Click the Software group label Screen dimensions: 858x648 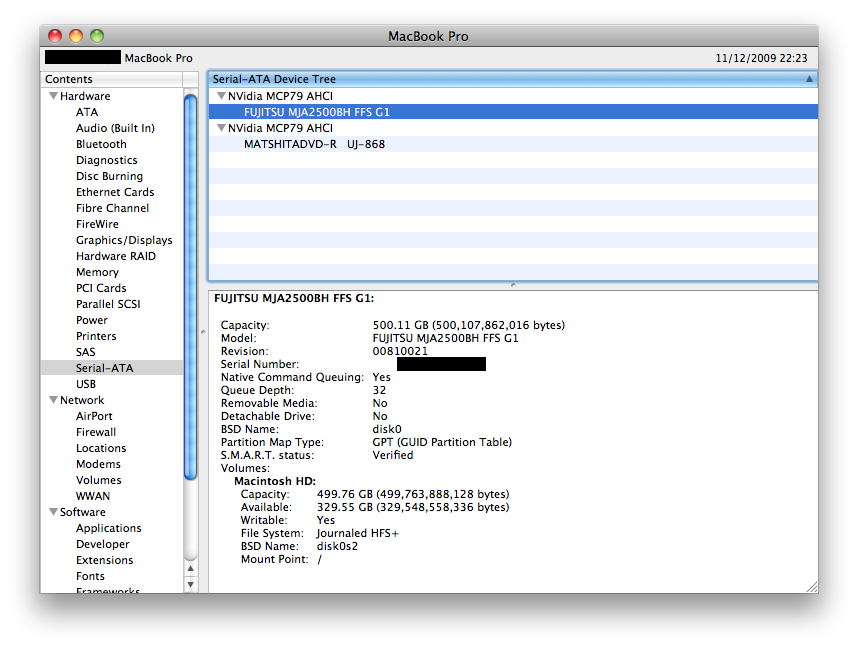coord(83,512)
